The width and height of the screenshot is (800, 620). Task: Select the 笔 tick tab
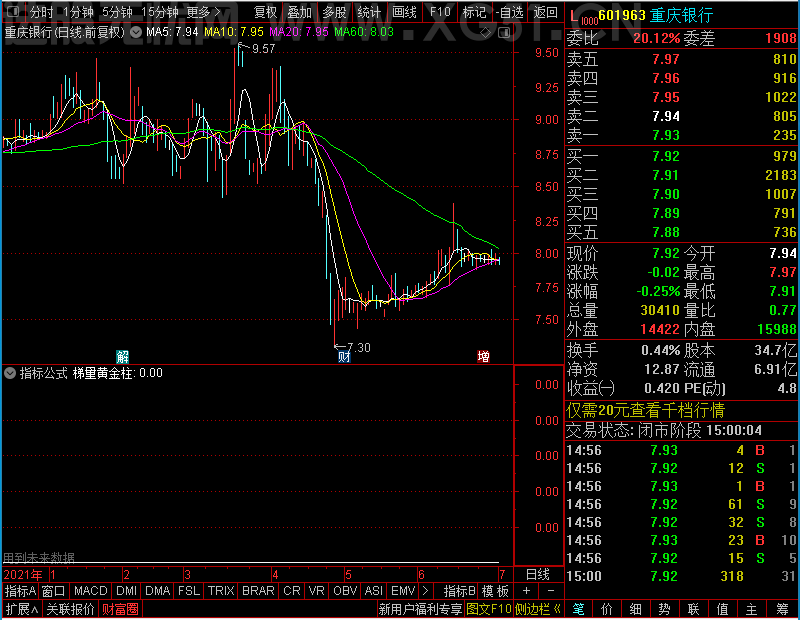pyautogui.click(x=578, y=609)
